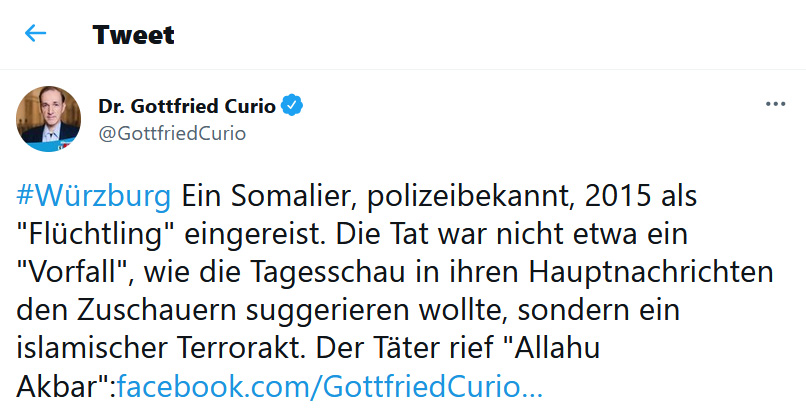The width and height of the screenshot is (806, 415).
Task: Click the blue verified checkmark badge
Action: click(292, 105)
